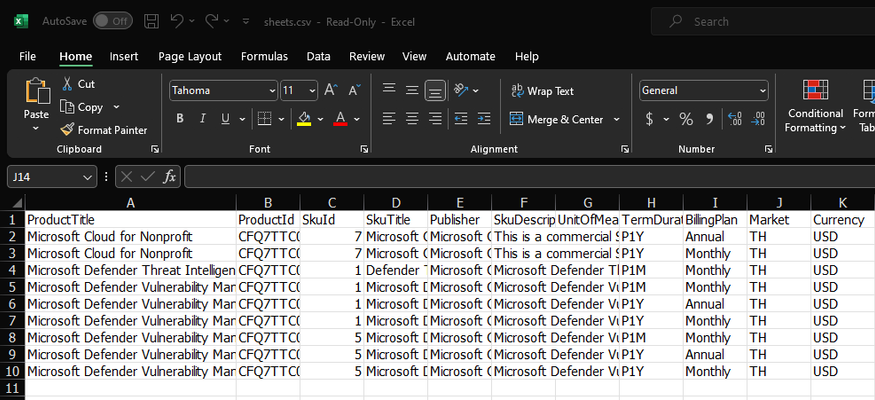Click Increase Indent icon
Image resolution: width=875 pixels, height=400 pixels.
pos(484,119)
